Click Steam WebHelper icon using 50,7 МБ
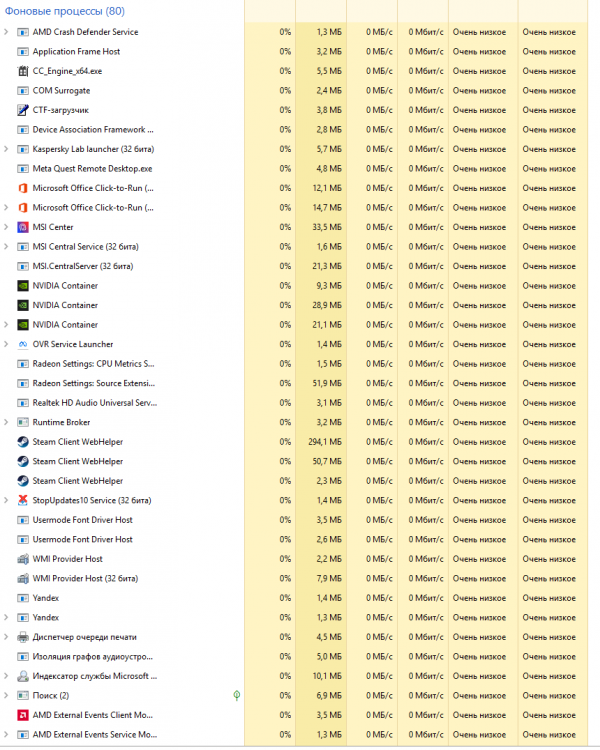 22,462
